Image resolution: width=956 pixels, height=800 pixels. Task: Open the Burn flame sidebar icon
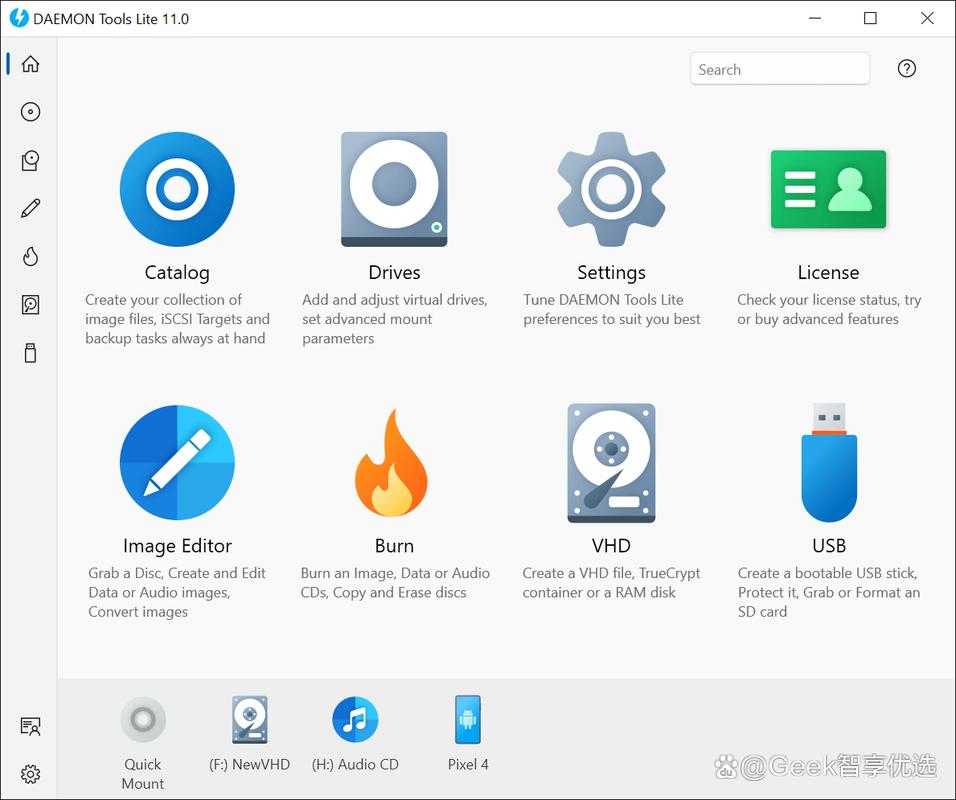[x=30, y=256]
